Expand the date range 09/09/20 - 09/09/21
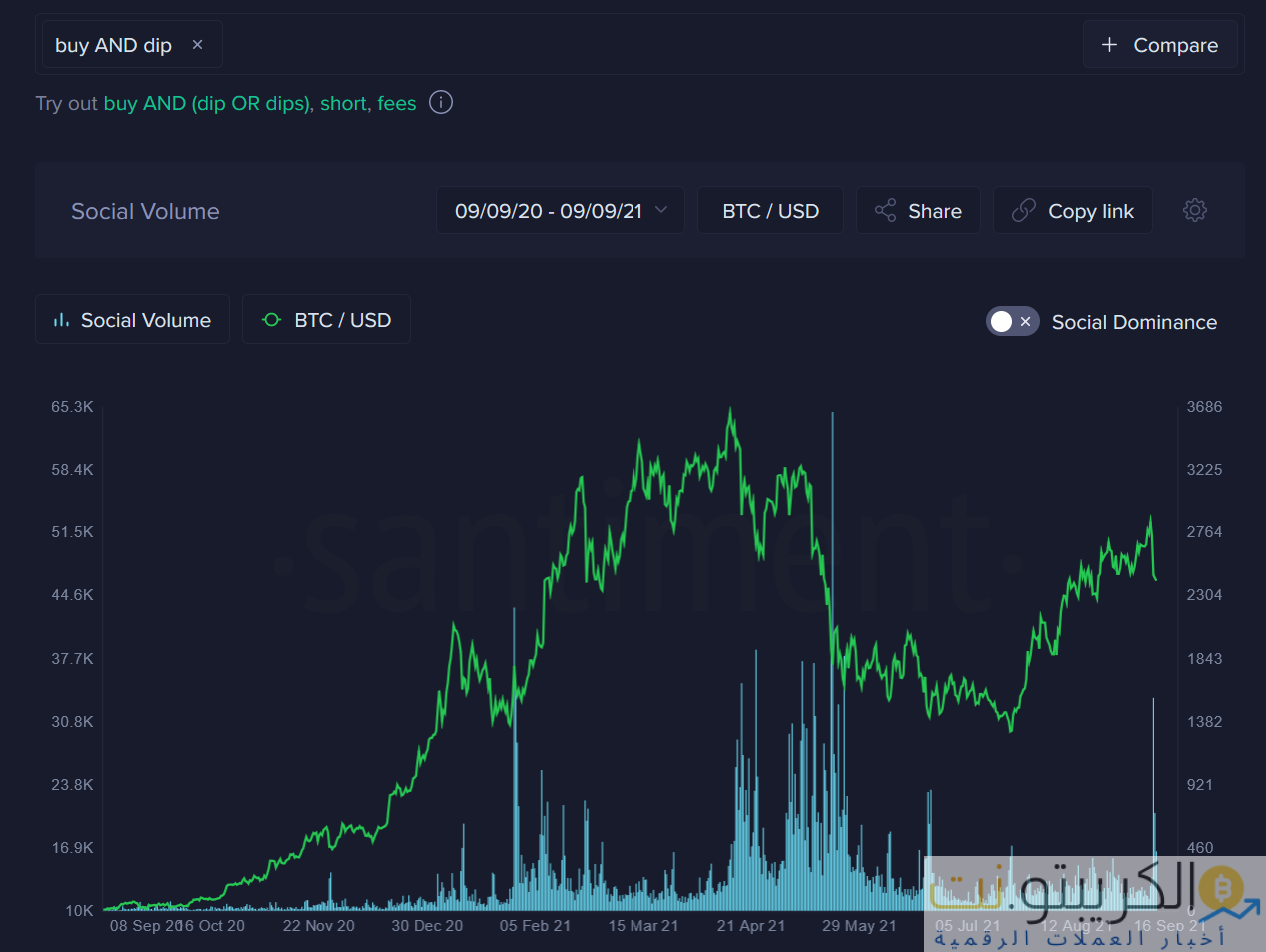 pos(548,211)
